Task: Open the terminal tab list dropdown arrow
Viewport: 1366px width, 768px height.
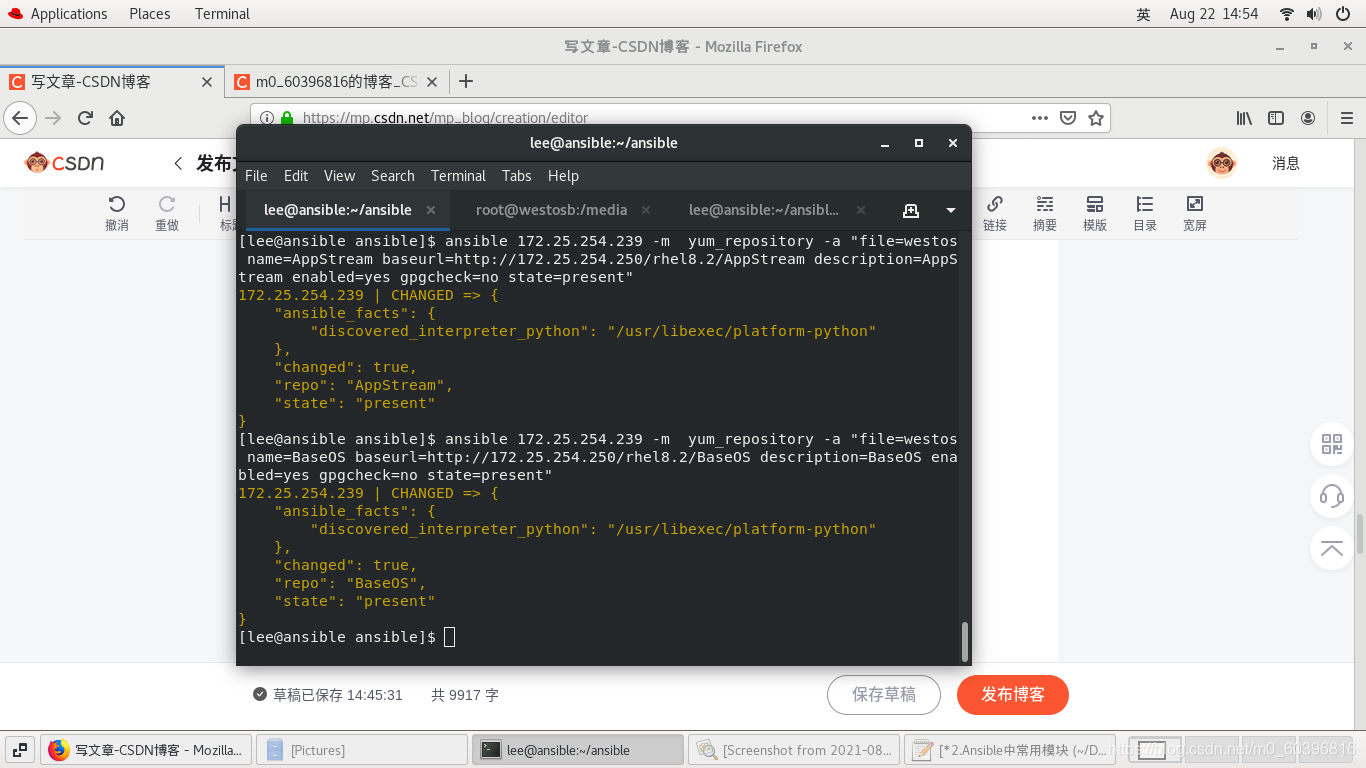Action: pos(951,210)
